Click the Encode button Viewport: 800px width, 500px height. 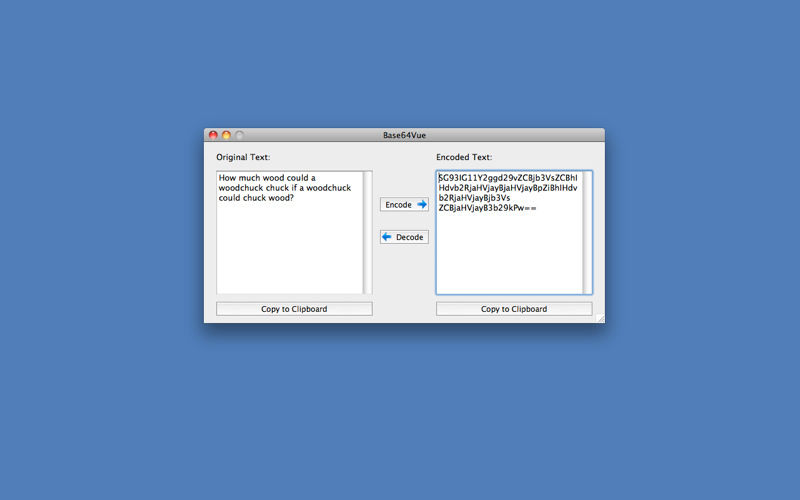(x=404, y=205)
